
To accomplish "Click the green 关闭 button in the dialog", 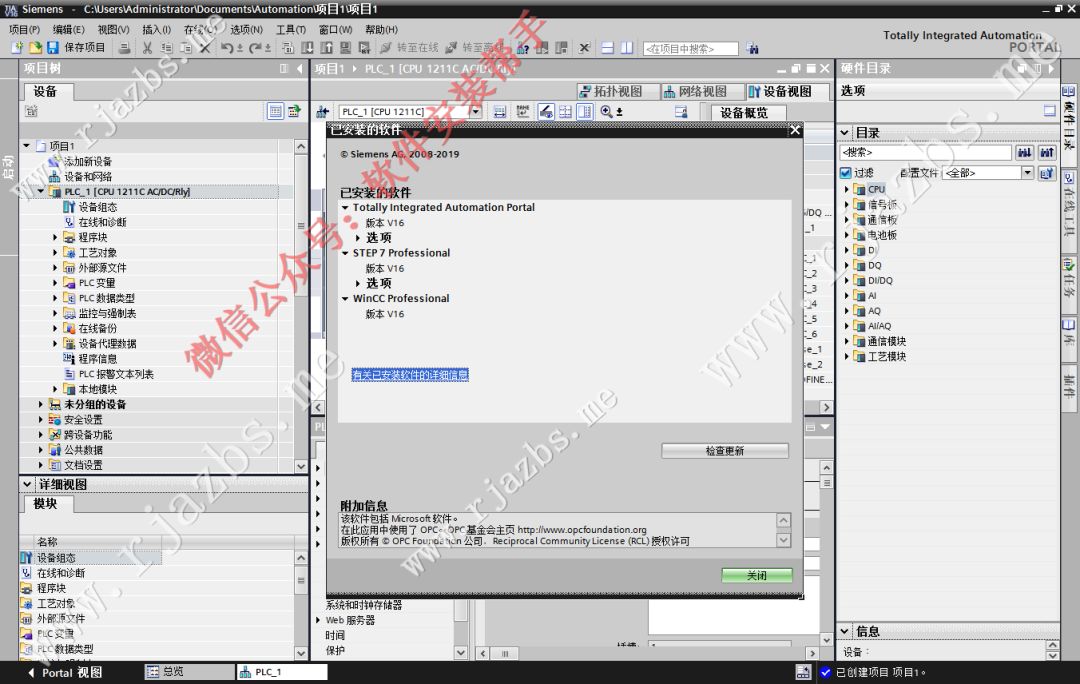I will pos(757,575).
